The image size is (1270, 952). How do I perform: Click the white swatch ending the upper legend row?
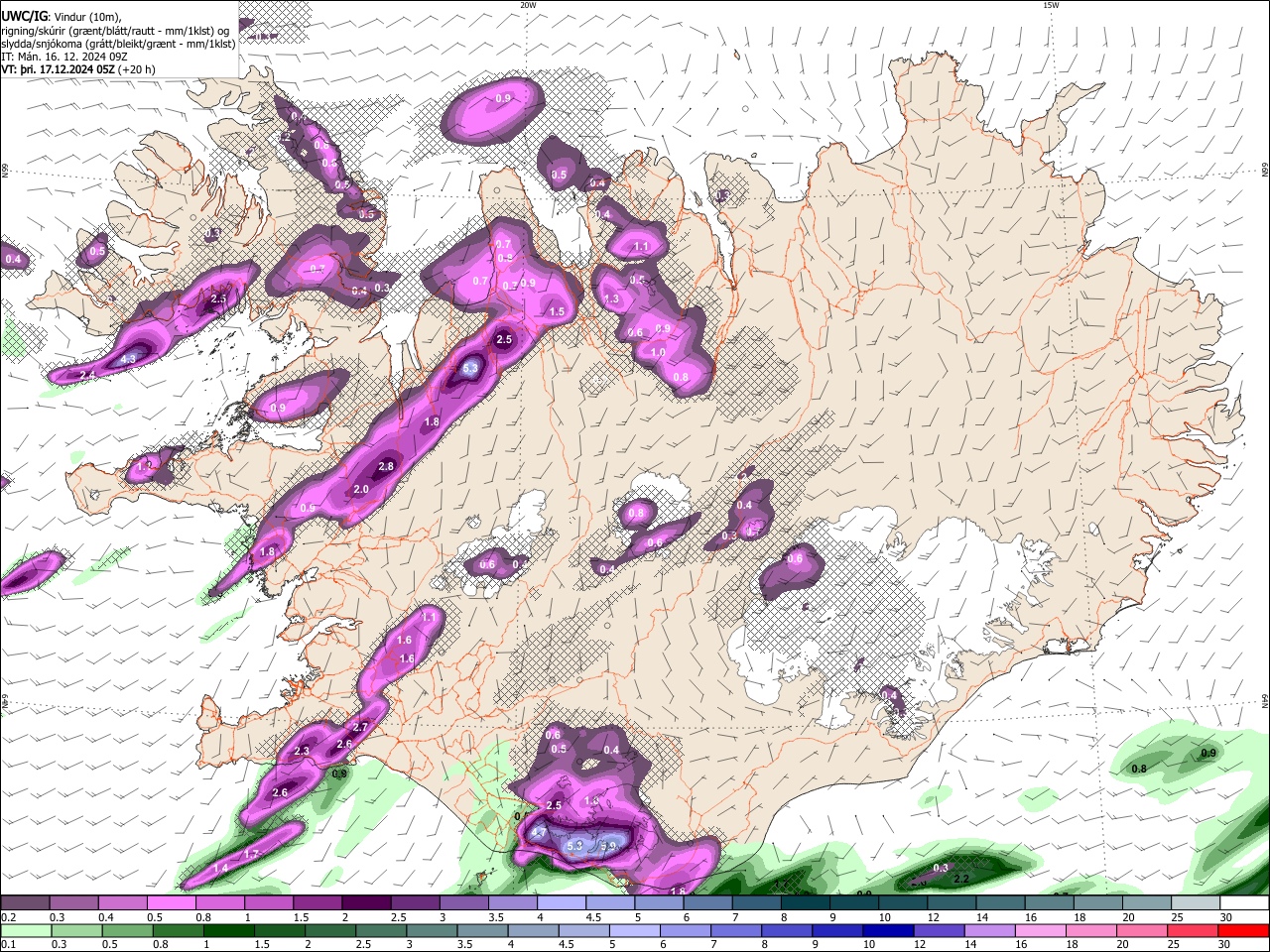click(1245, 903)
